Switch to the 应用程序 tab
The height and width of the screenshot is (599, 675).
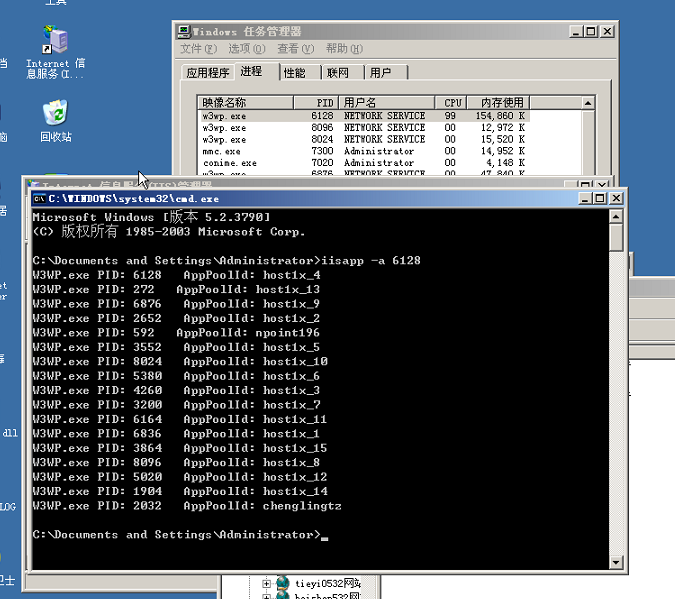[x=207, y=73]
